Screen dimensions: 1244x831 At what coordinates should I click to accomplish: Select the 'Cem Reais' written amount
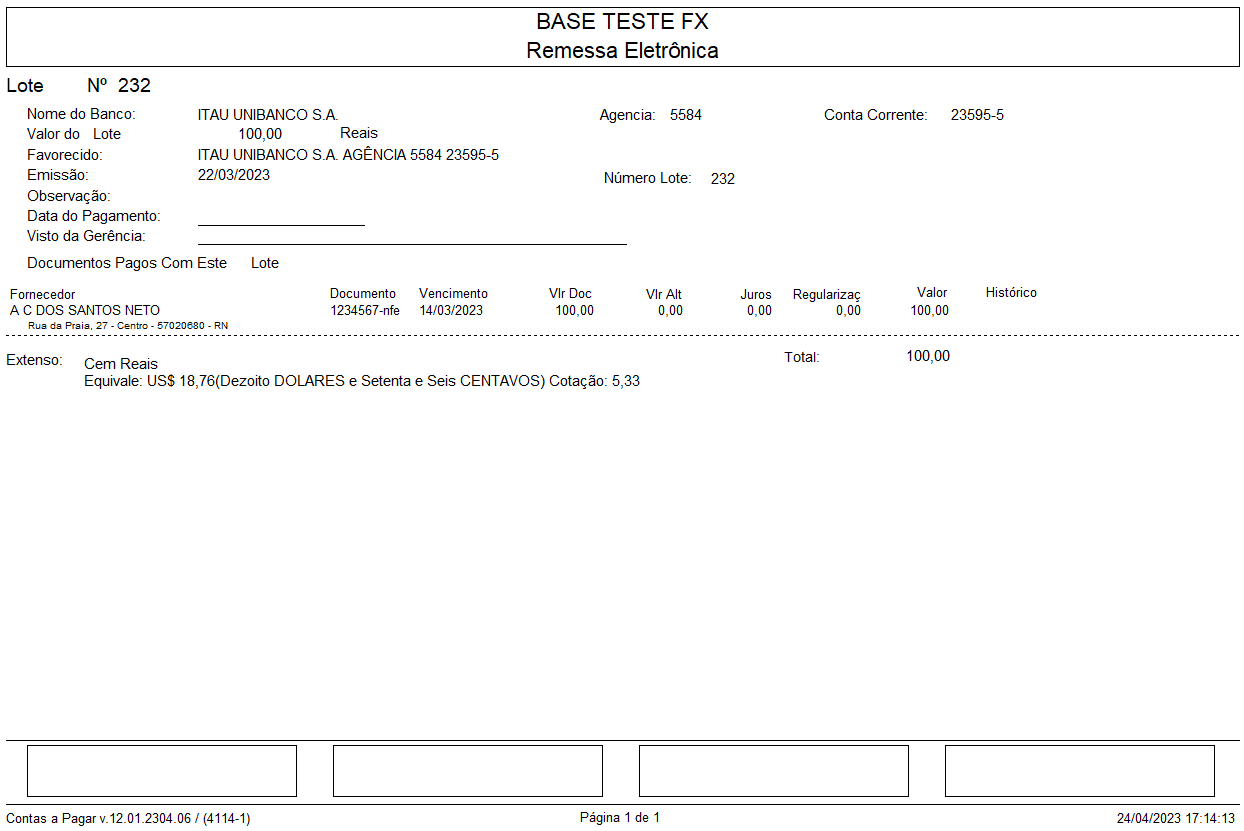121,364
